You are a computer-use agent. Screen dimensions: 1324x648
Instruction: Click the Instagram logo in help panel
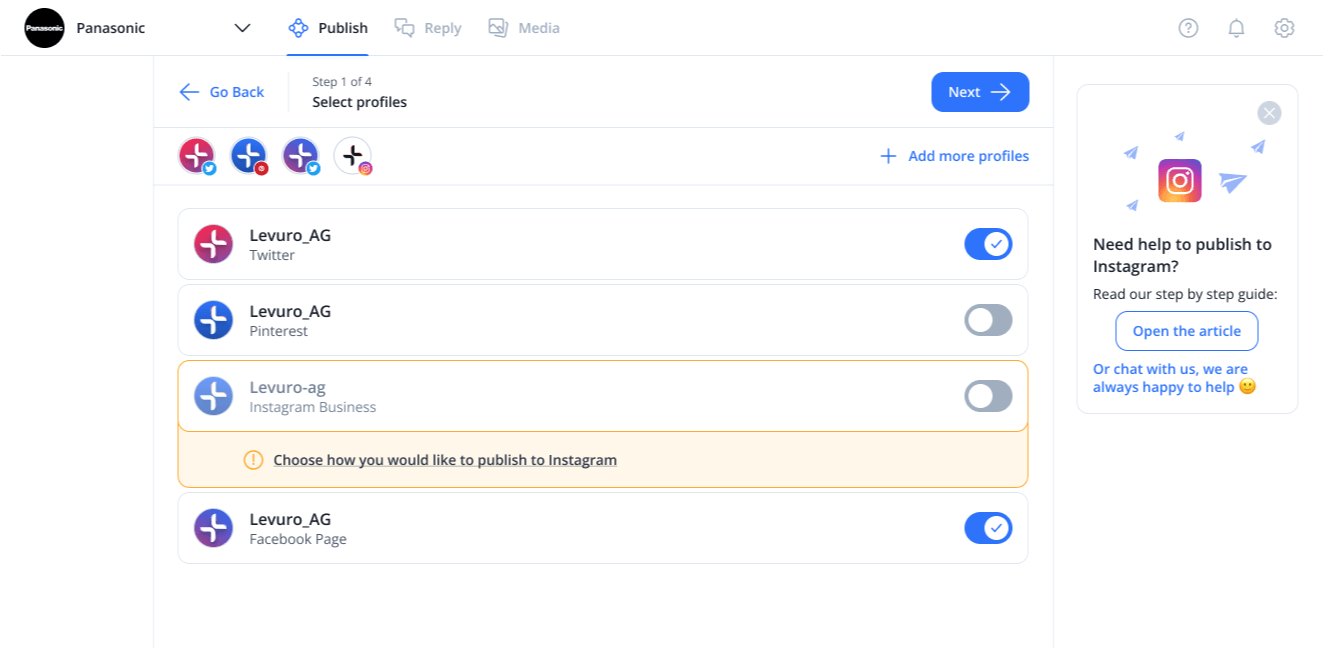1180,181
